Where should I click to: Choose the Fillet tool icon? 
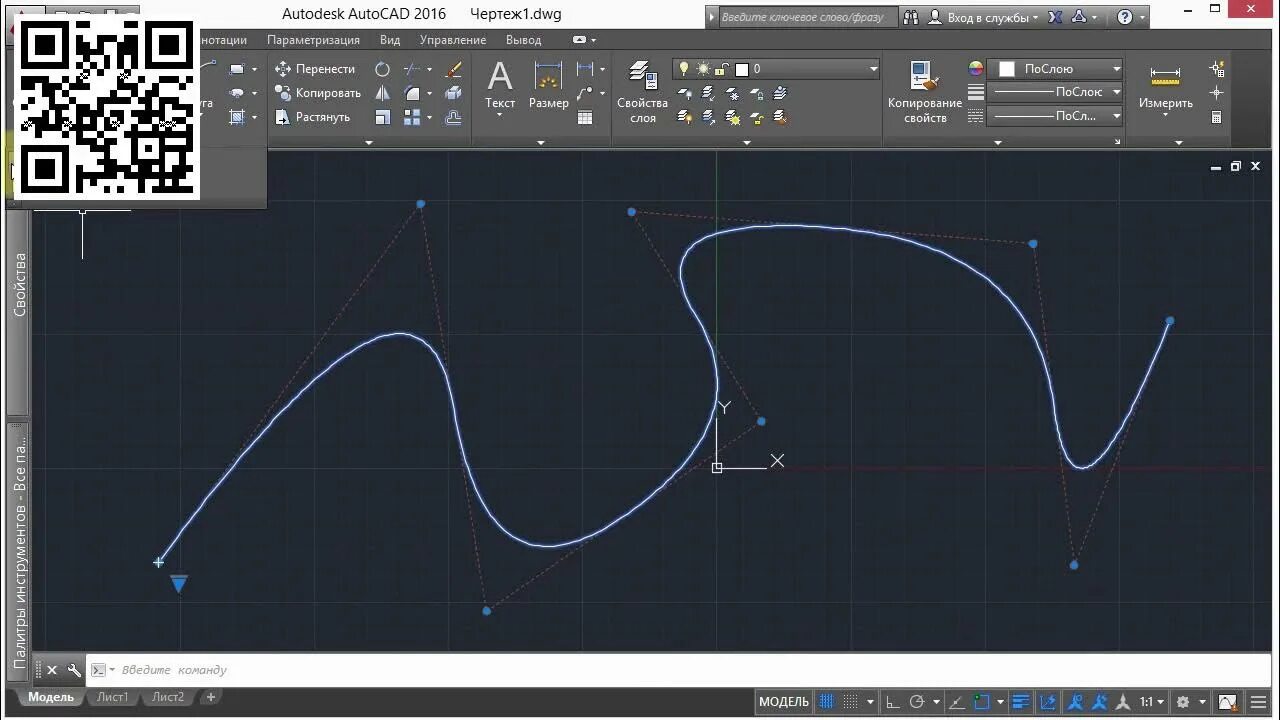411,93
